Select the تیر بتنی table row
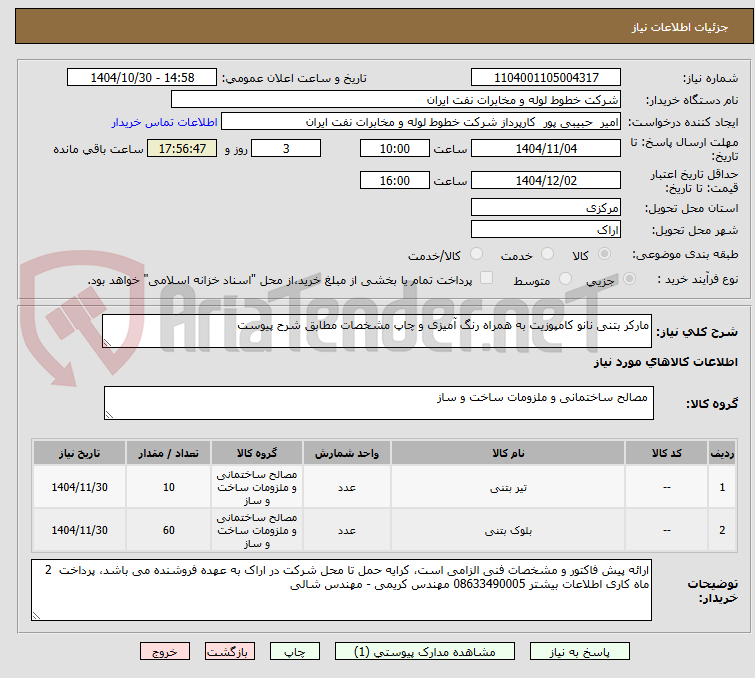 point(384,487)
